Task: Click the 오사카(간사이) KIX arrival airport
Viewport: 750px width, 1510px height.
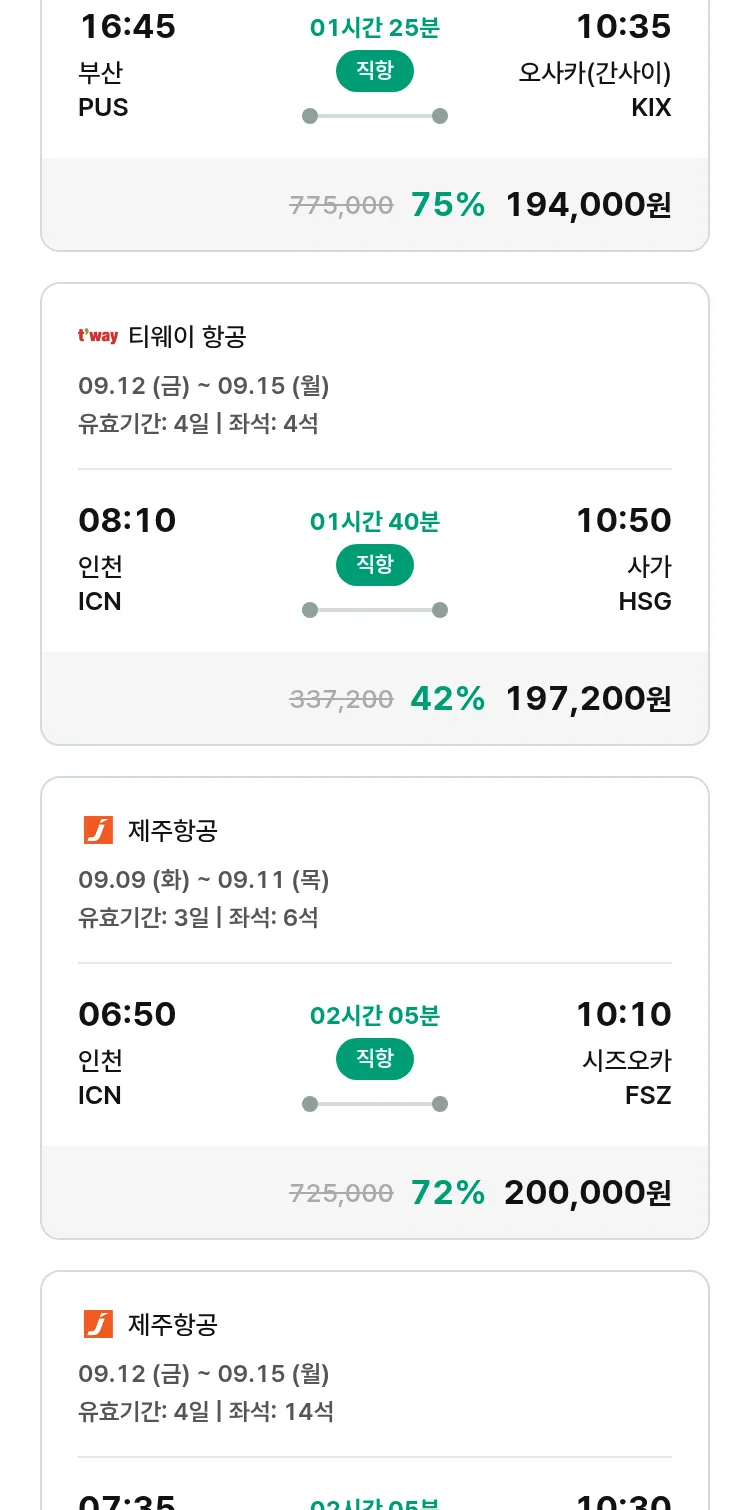Action: coord(596,90)
